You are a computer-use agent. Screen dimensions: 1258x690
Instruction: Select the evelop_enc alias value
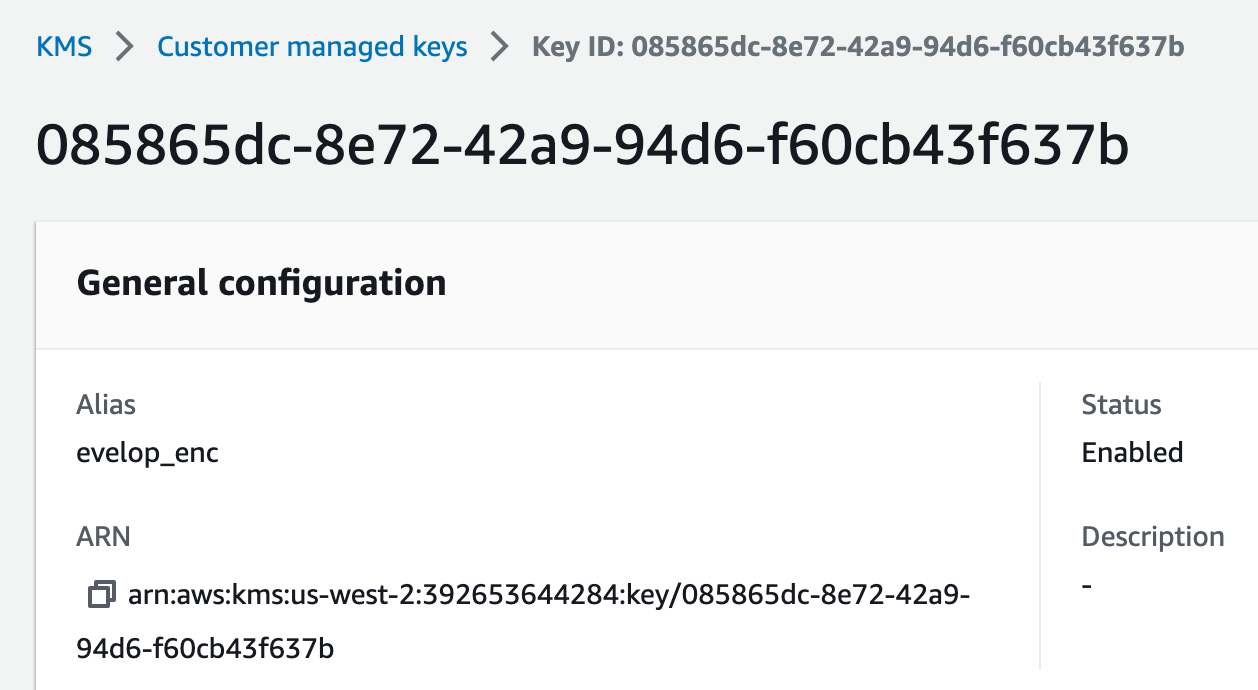(x=147, y=453)
